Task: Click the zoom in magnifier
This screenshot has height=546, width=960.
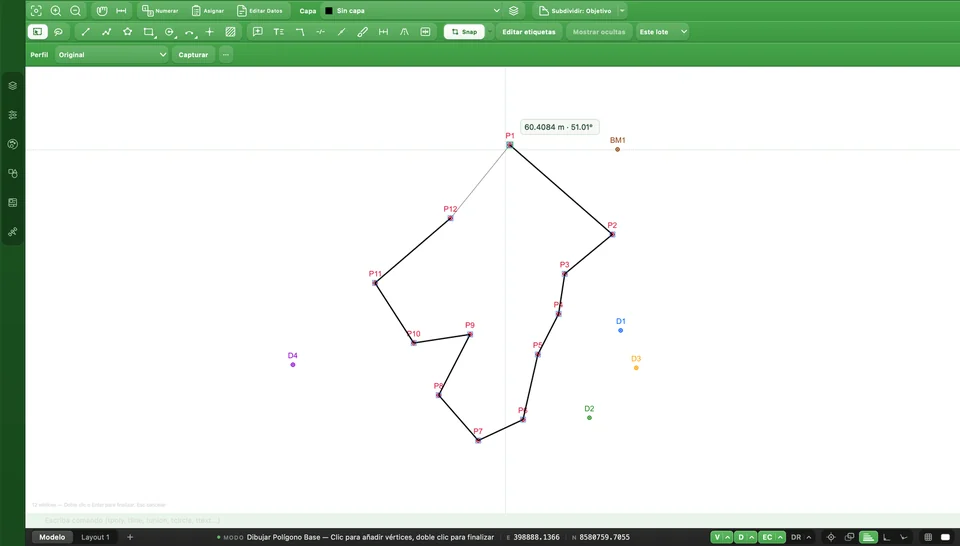Action: [56, 10]
